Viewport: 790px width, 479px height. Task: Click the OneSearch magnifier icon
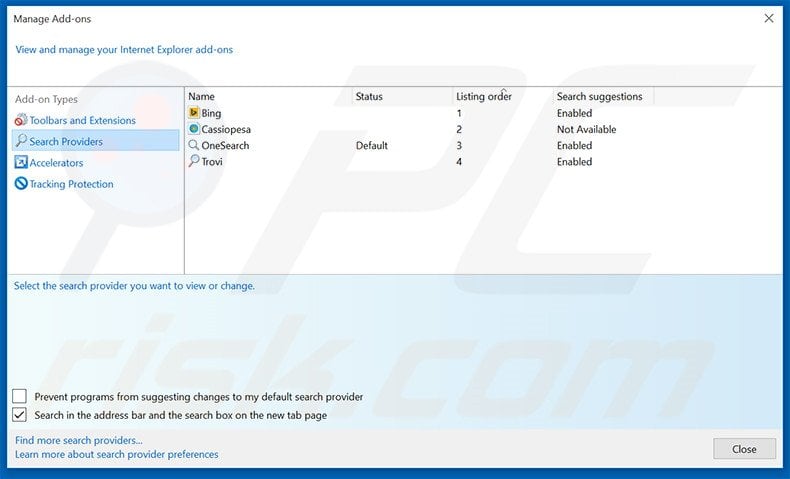point(193,145)
